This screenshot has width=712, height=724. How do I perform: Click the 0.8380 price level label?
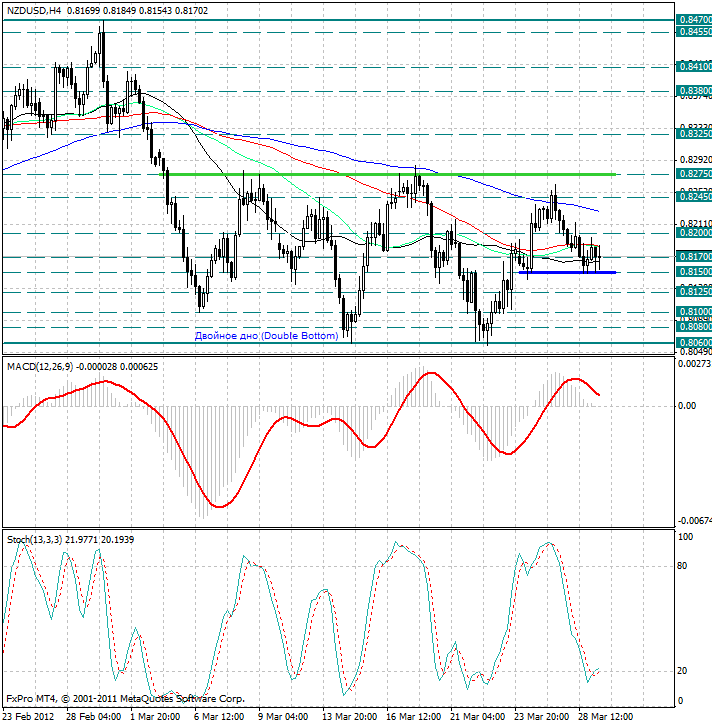point(694,90)
